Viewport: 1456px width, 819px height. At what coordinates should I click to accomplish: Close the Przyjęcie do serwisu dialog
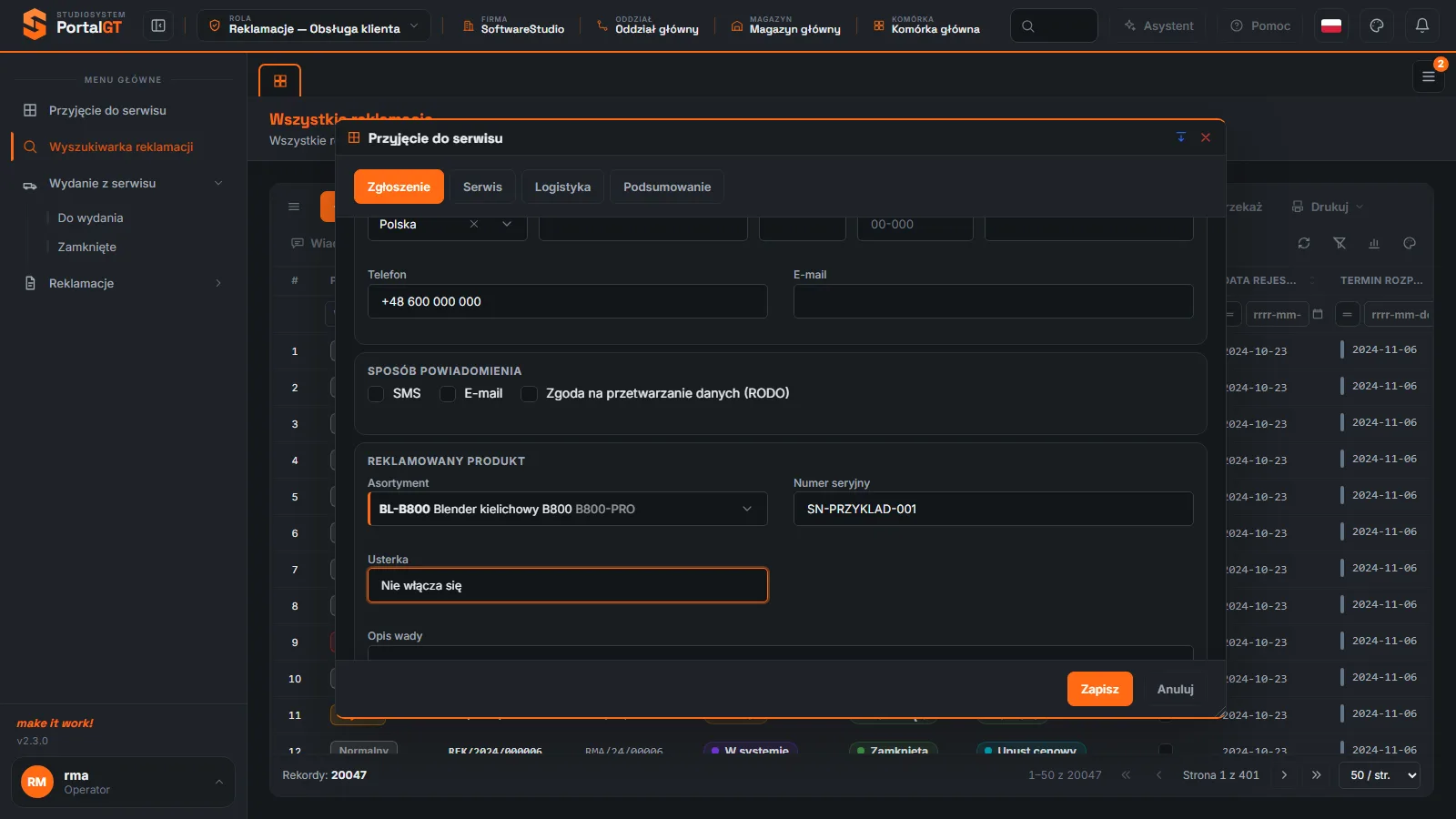(1206, 137)
